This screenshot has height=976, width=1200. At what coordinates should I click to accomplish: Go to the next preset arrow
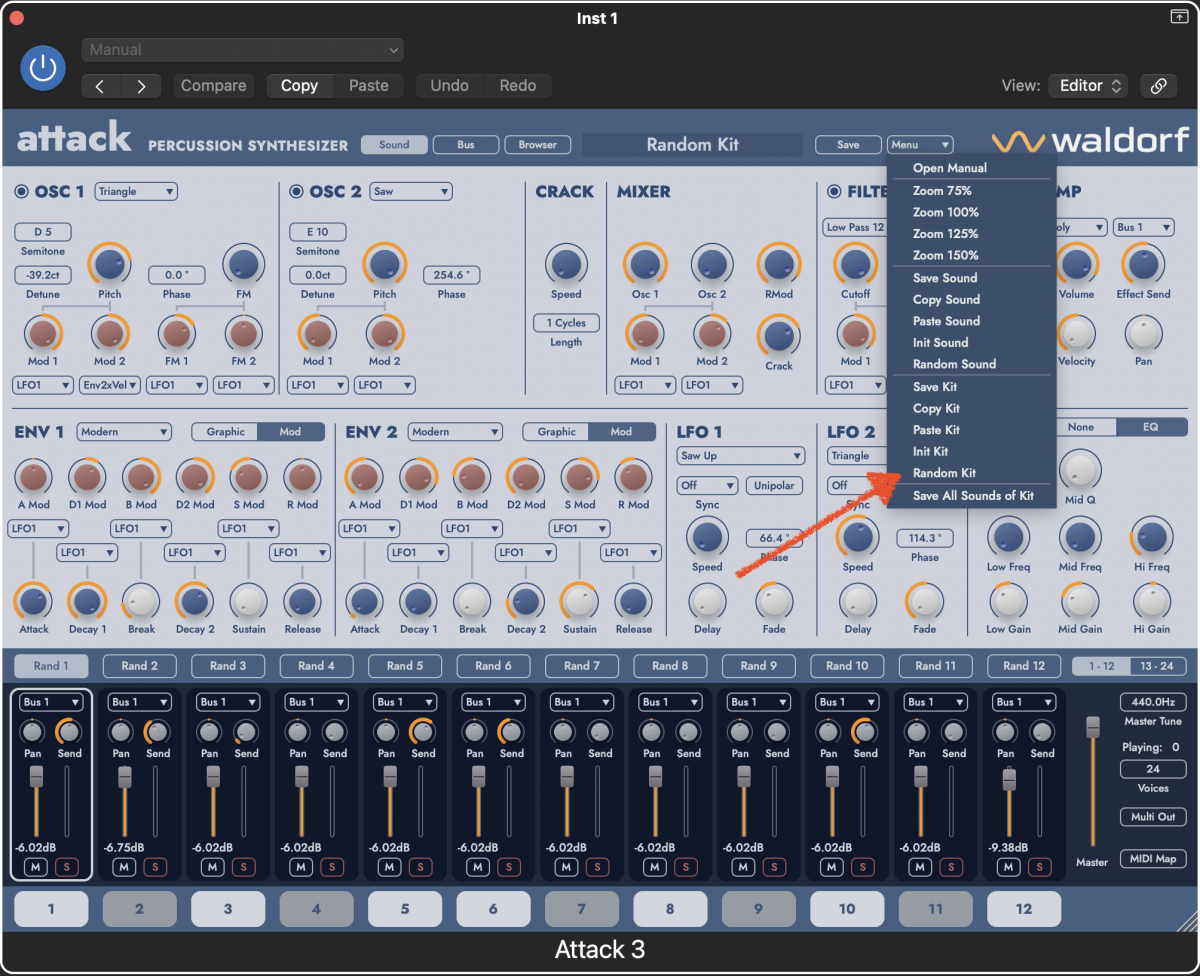pyautogui.click(x=141, y=86)
